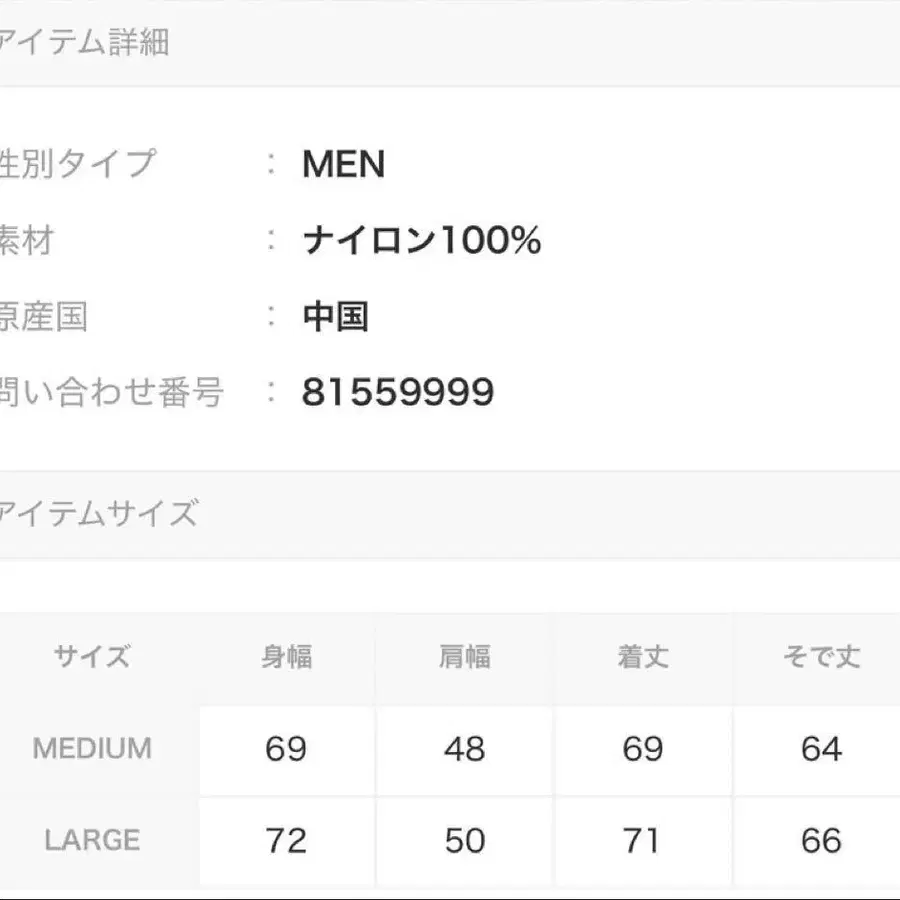Select the MEDIUM size row label
This screenshot has width=900, height=900.
tap(92, 749)
